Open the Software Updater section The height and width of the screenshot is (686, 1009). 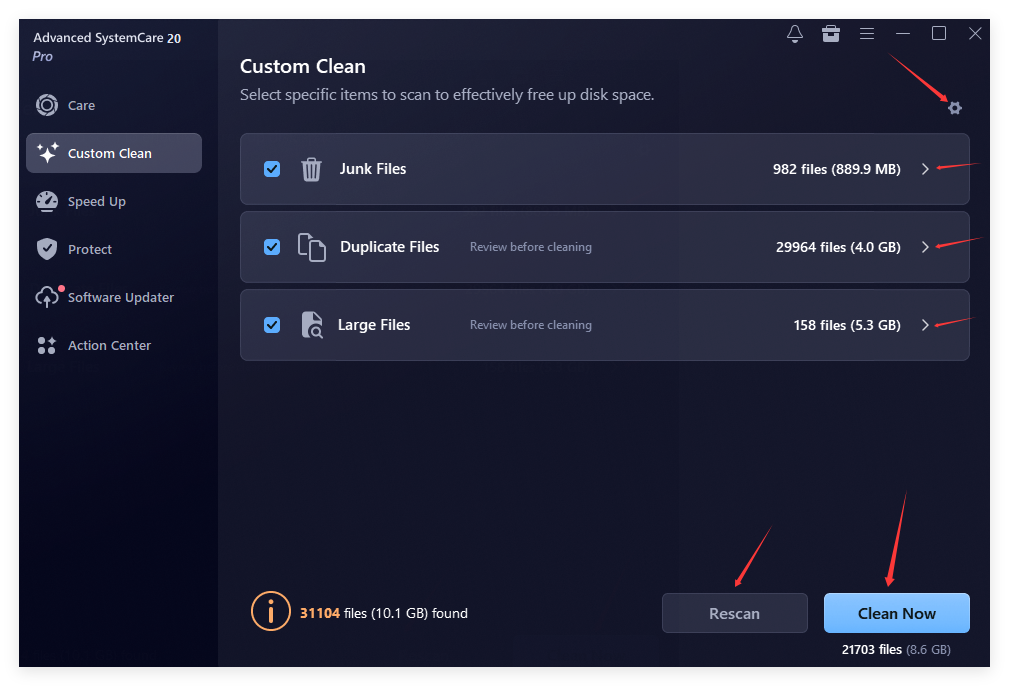point(114,297)
